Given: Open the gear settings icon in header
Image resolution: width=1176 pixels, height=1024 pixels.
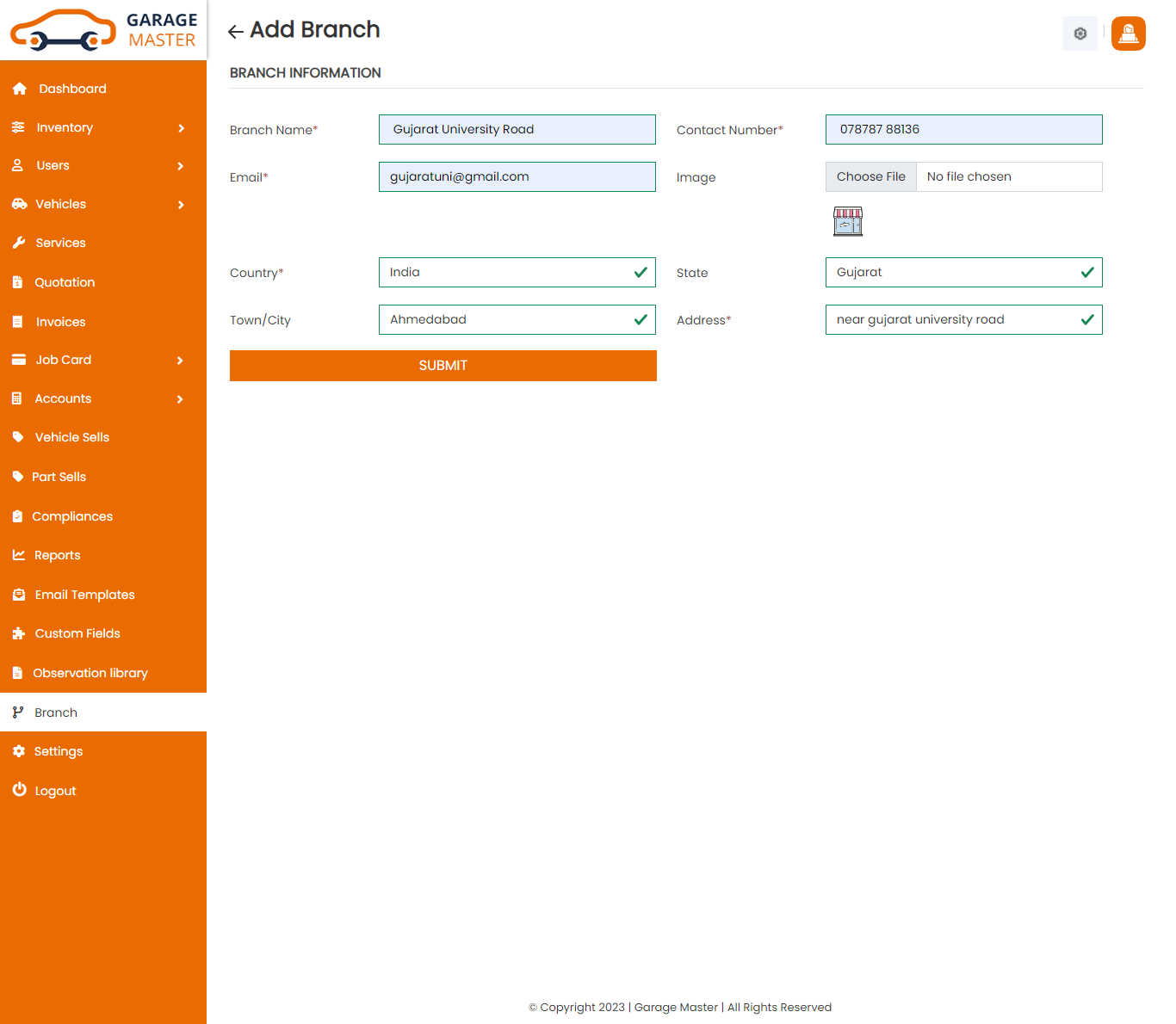Looking at the screenshot, I should (x=1080, y=34).
